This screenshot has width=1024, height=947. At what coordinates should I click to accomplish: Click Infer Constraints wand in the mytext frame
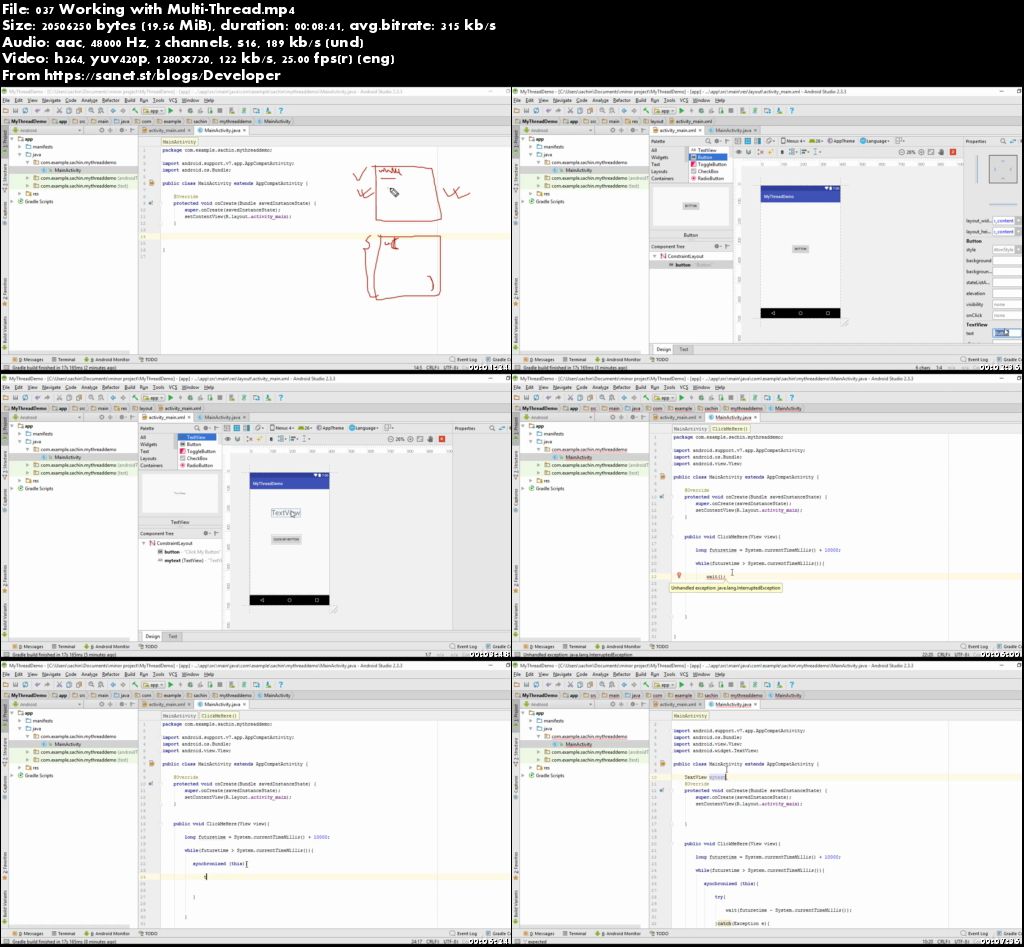259,439
